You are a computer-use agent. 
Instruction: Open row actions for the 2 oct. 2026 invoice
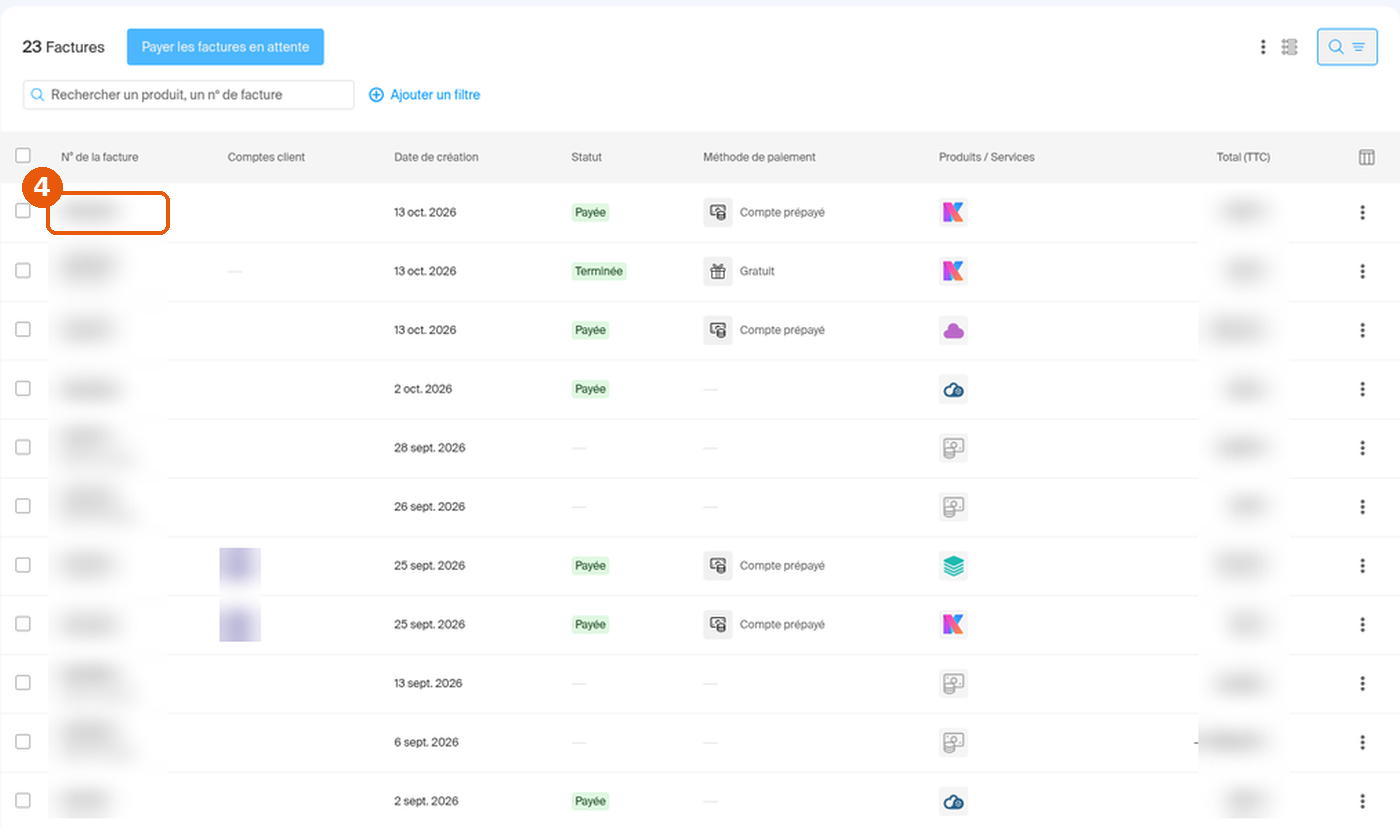click(1362, 389)
